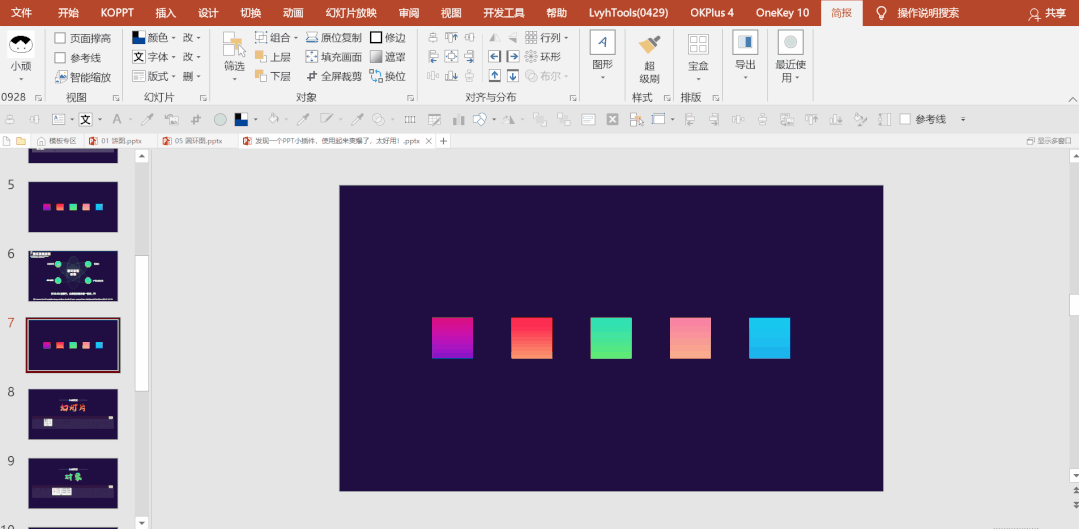The width and height of the screenshot is (1079, 529).
Task: Switch to the 开始 ribbon tab
Action: tap(68, 13)
